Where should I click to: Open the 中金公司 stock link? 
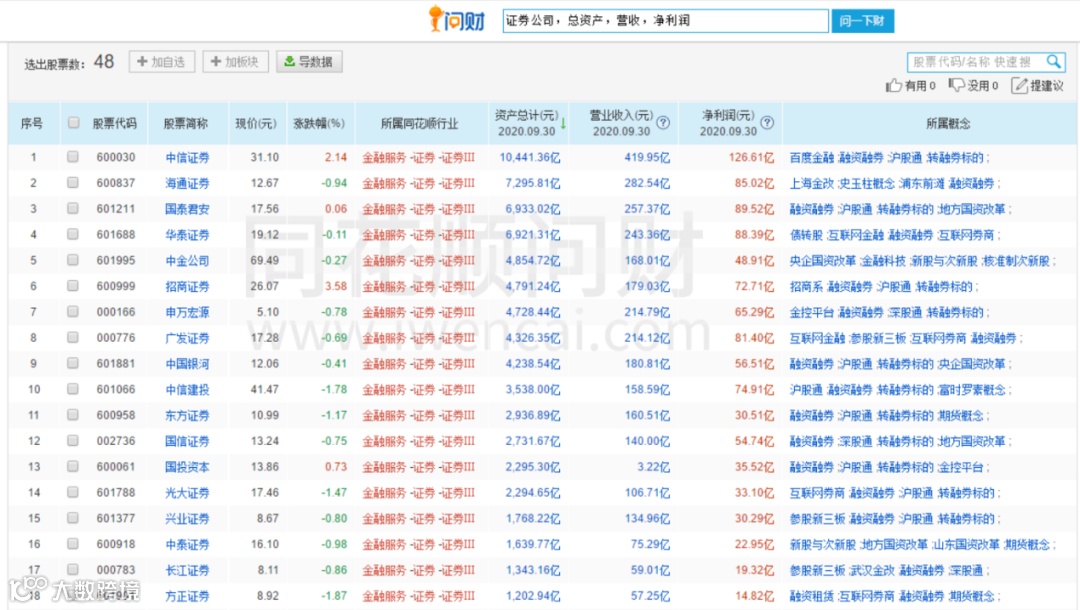[x=187, y=261]
